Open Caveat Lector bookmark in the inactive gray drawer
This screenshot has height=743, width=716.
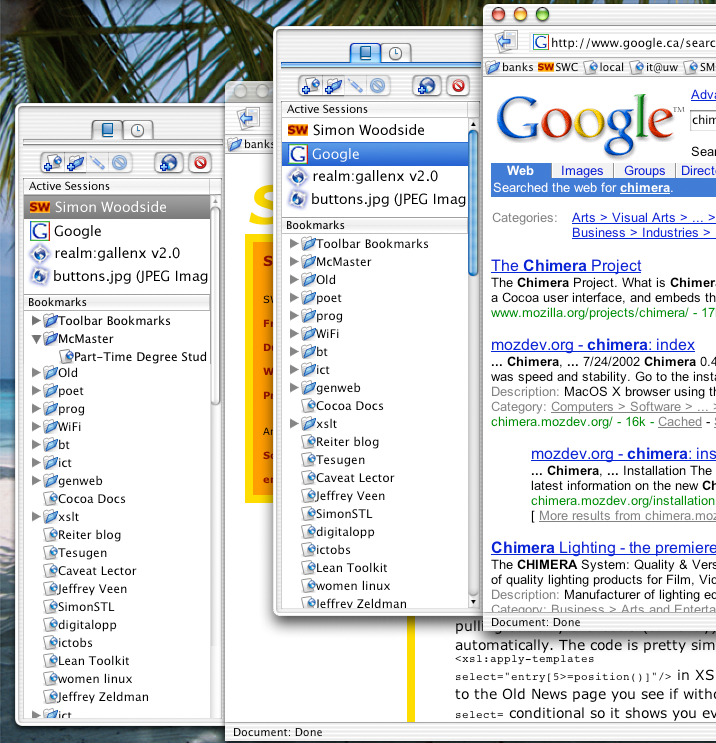pos(91,571)
